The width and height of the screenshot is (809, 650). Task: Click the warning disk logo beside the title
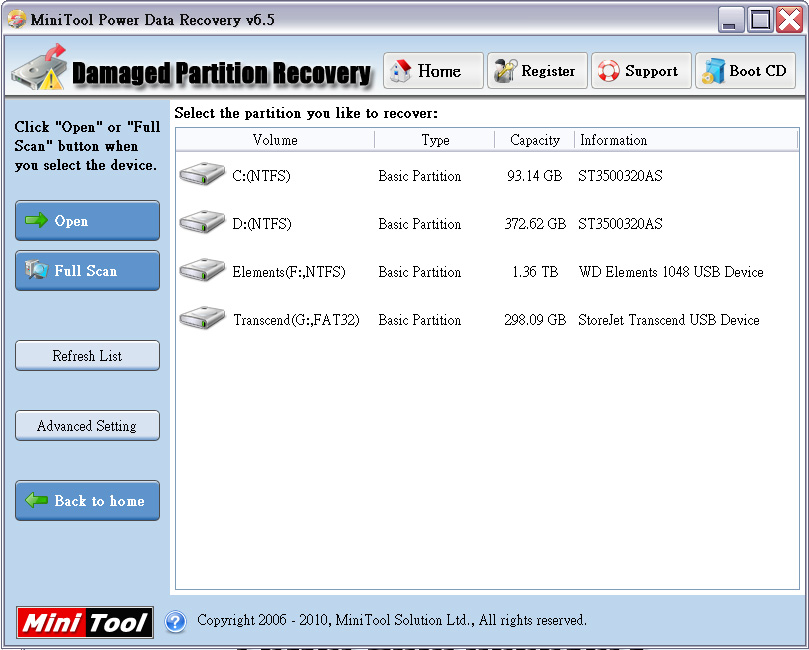[x=42, y=70]
